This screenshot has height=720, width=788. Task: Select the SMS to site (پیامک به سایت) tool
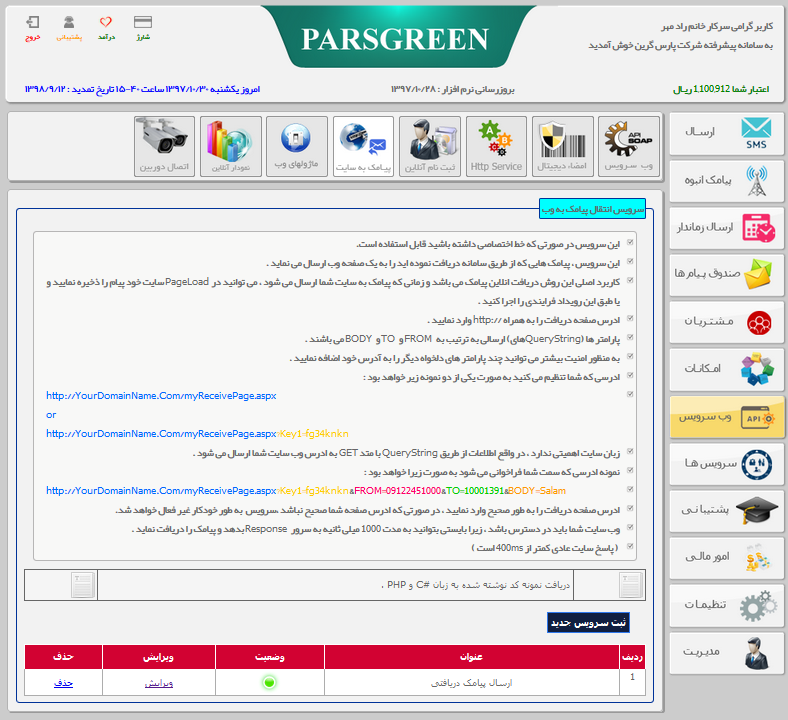click(363, 146)
